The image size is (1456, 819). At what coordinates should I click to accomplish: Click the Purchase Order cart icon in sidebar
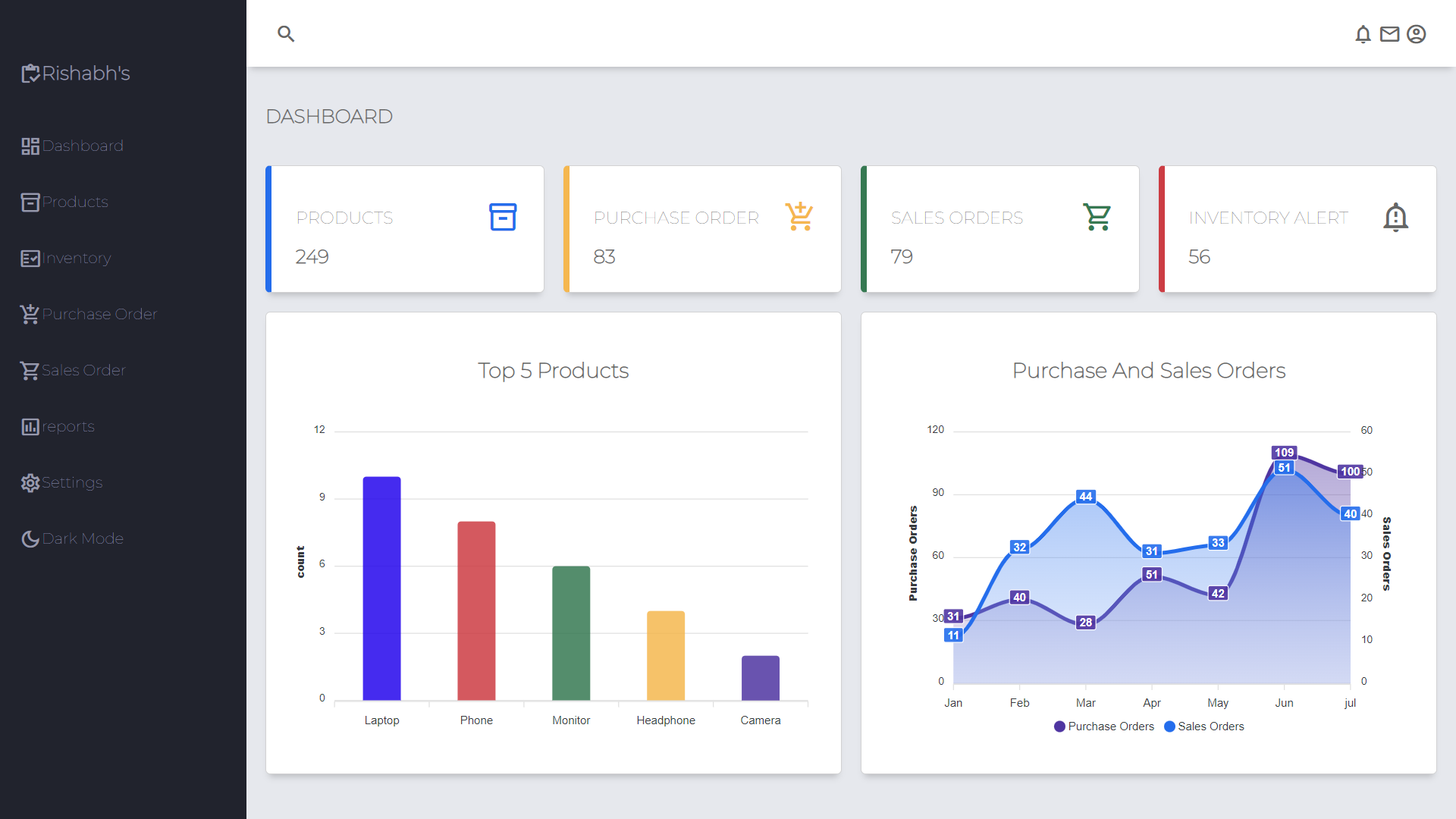(30, 314)
